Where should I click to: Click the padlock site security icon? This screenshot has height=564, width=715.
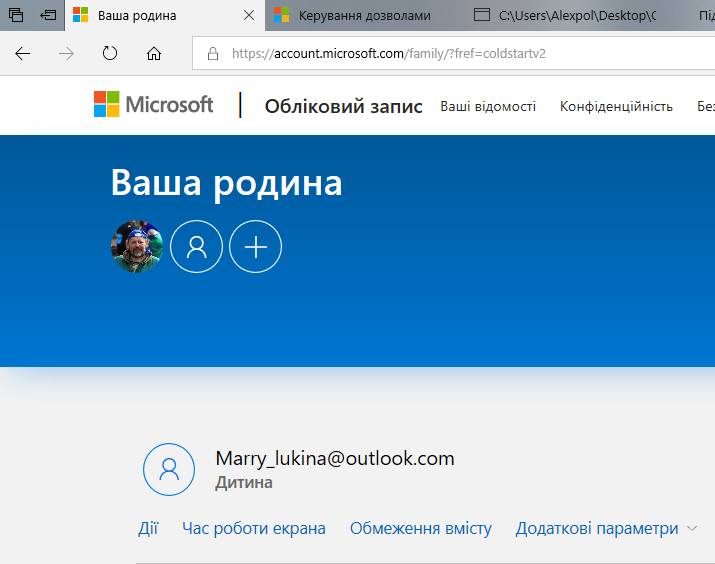pos(212,54)
